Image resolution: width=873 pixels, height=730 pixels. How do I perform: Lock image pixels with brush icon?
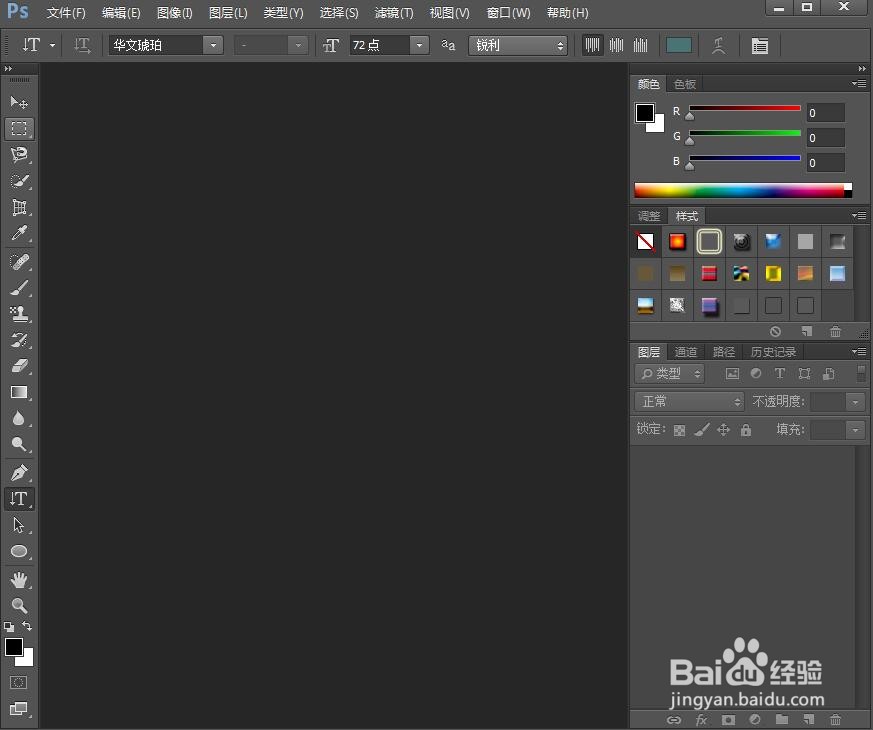(x=702, y=429)
